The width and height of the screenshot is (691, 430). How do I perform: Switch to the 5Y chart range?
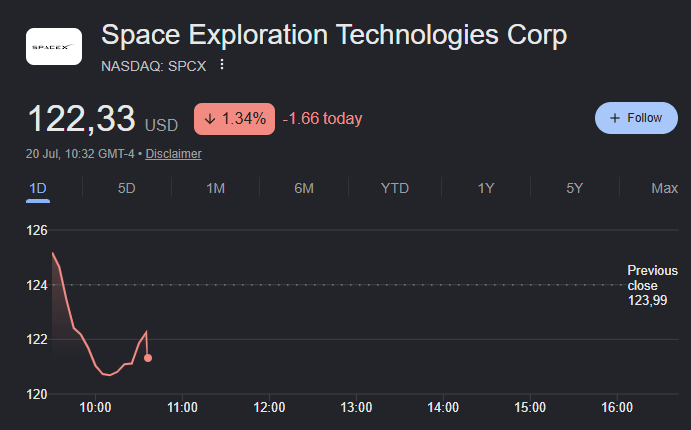coord(575,189)
